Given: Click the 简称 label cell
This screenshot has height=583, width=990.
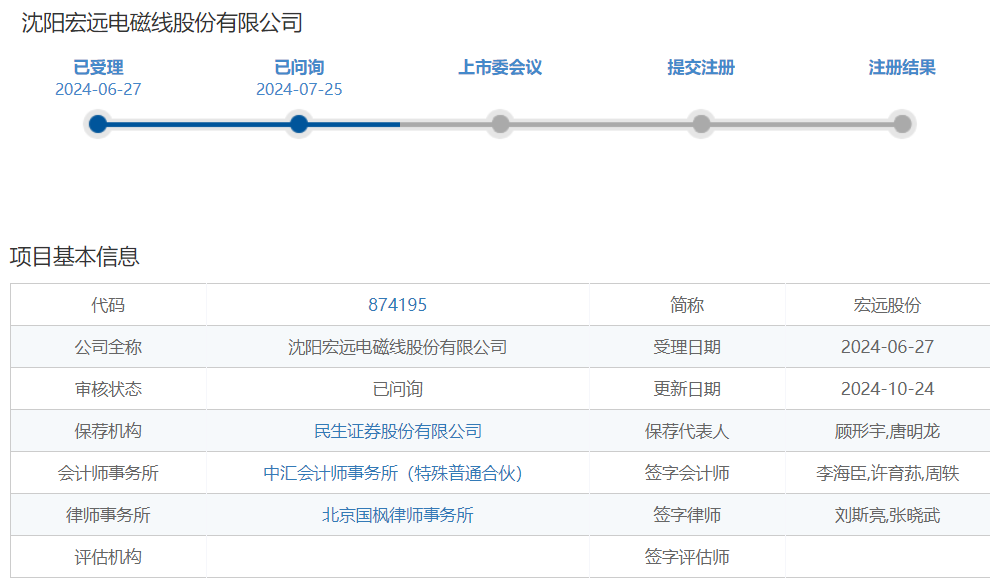Looking at the screenshot, I should pyautogui.click(x=687, y=305).
